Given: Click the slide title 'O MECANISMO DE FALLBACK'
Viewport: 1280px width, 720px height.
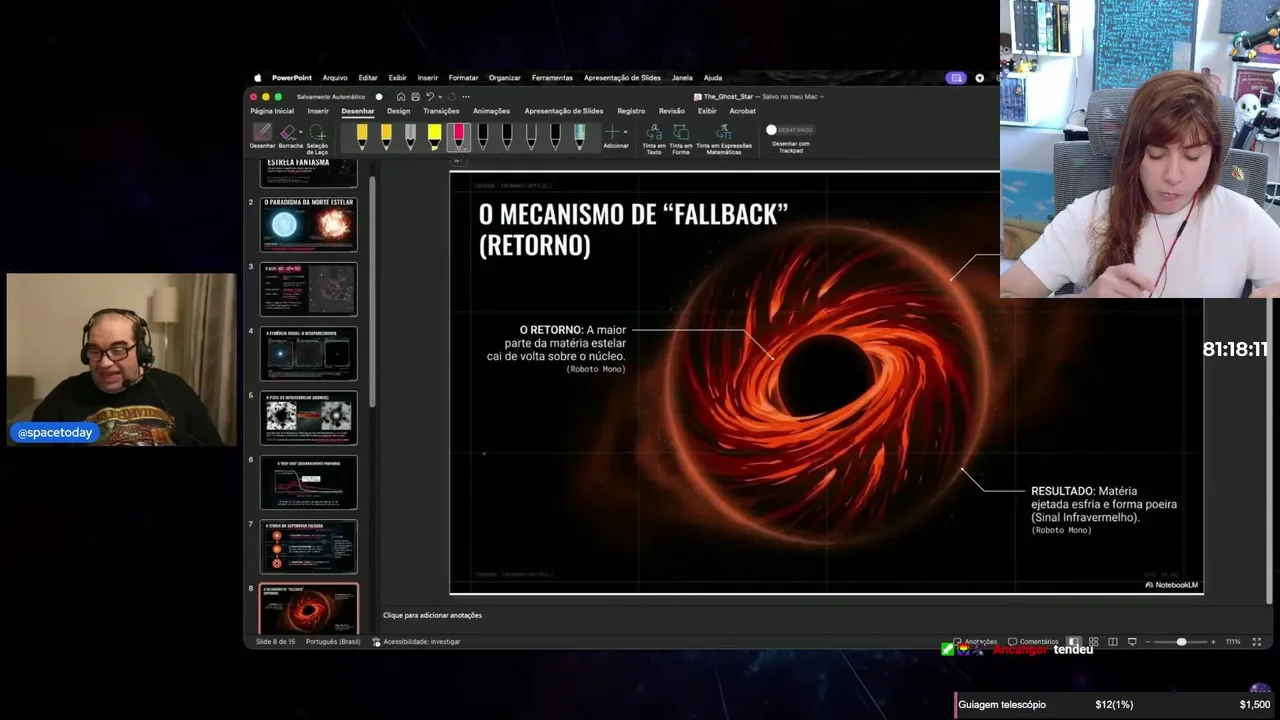Looking at the screenshot, I should click(634, 229).
